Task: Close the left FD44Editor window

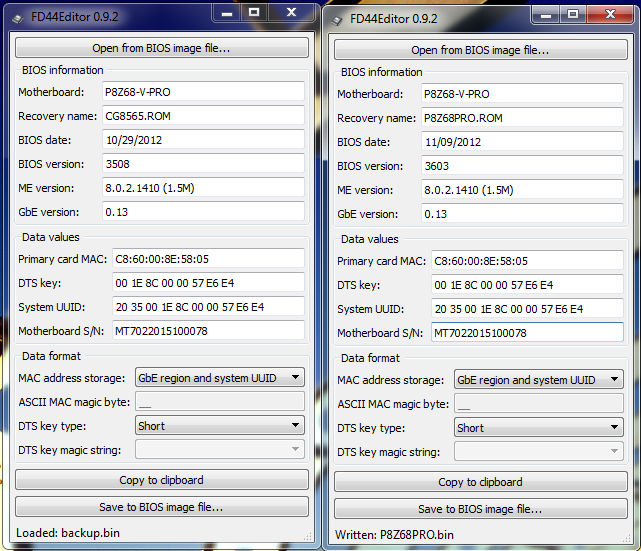Action: point(291,13)
